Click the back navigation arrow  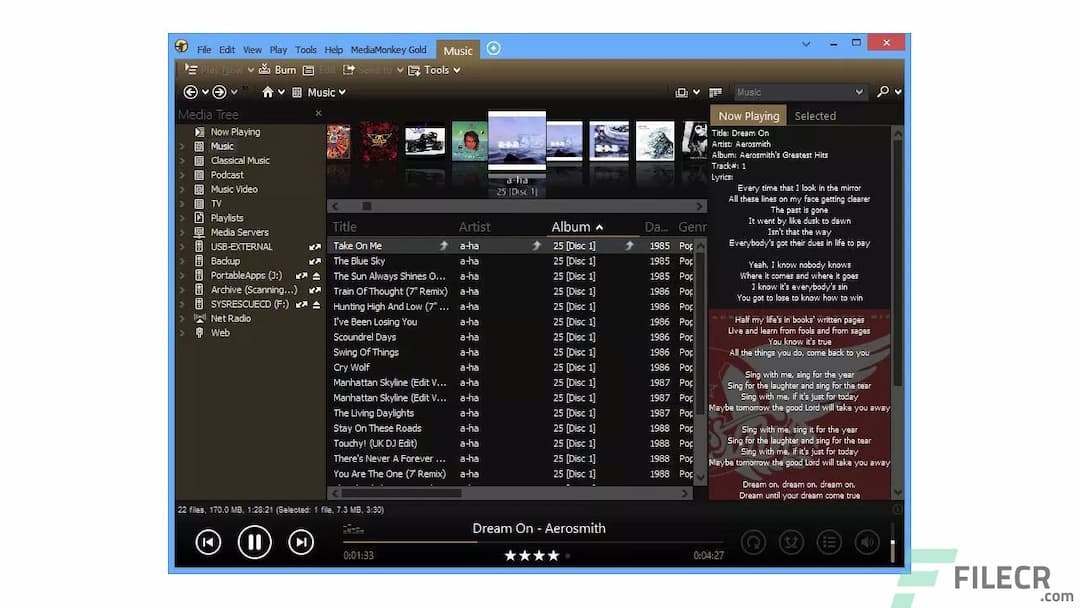click(190, 91)
